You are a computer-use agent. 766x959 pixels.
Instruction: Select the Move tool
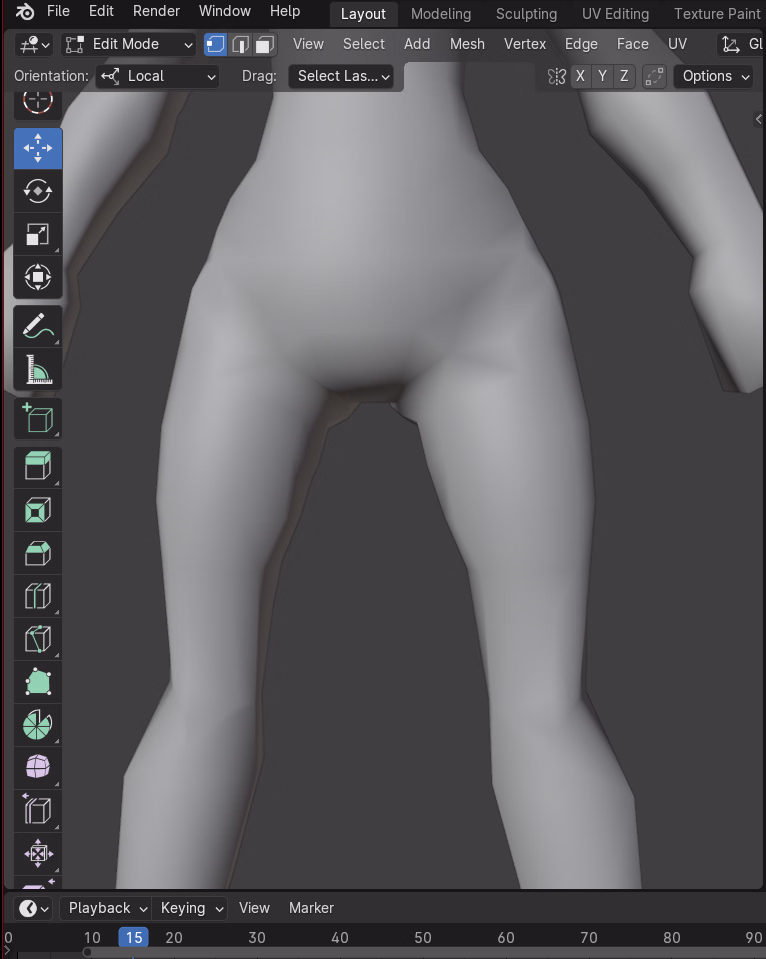[38, 149]
